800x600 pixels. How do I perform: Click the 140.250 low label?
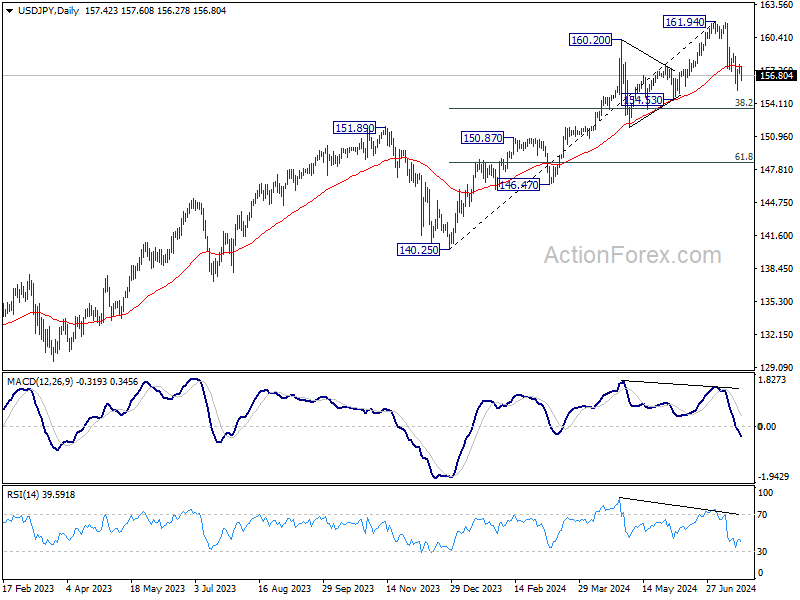[418, 250]
